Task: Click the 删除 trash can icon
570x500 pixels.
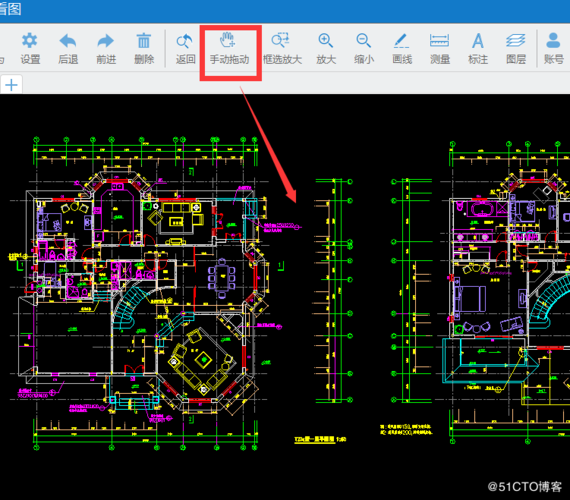Action: tap(144, 48)
